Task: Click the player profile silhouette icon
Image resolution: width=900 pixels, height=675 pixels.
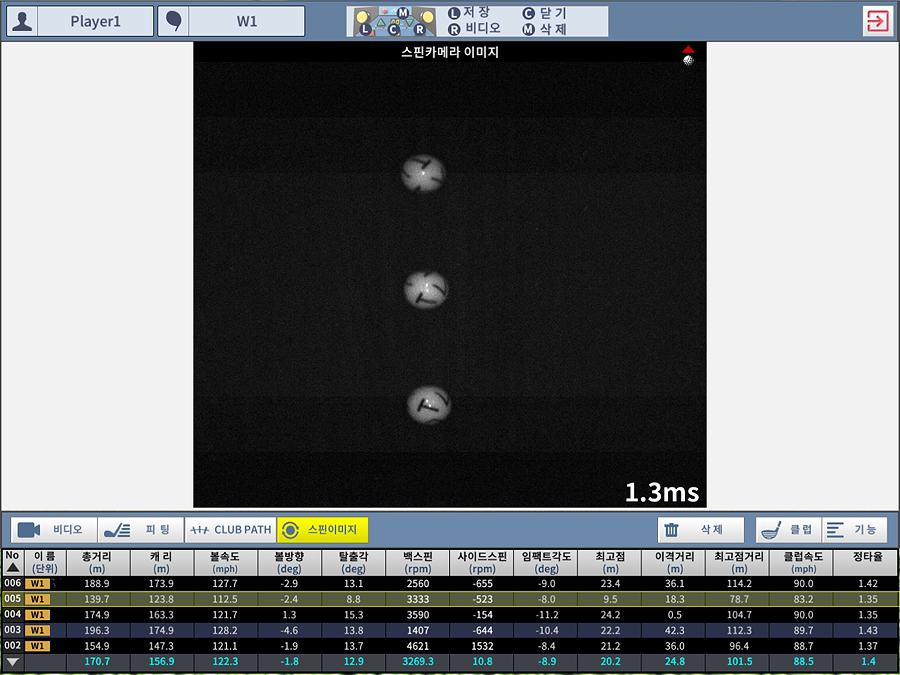Action: point(23,21)
